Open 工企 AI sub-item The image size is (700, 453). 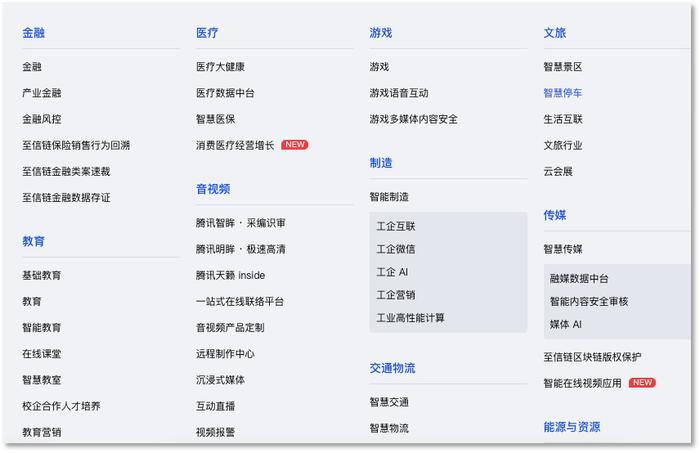(x=392, y=272)
